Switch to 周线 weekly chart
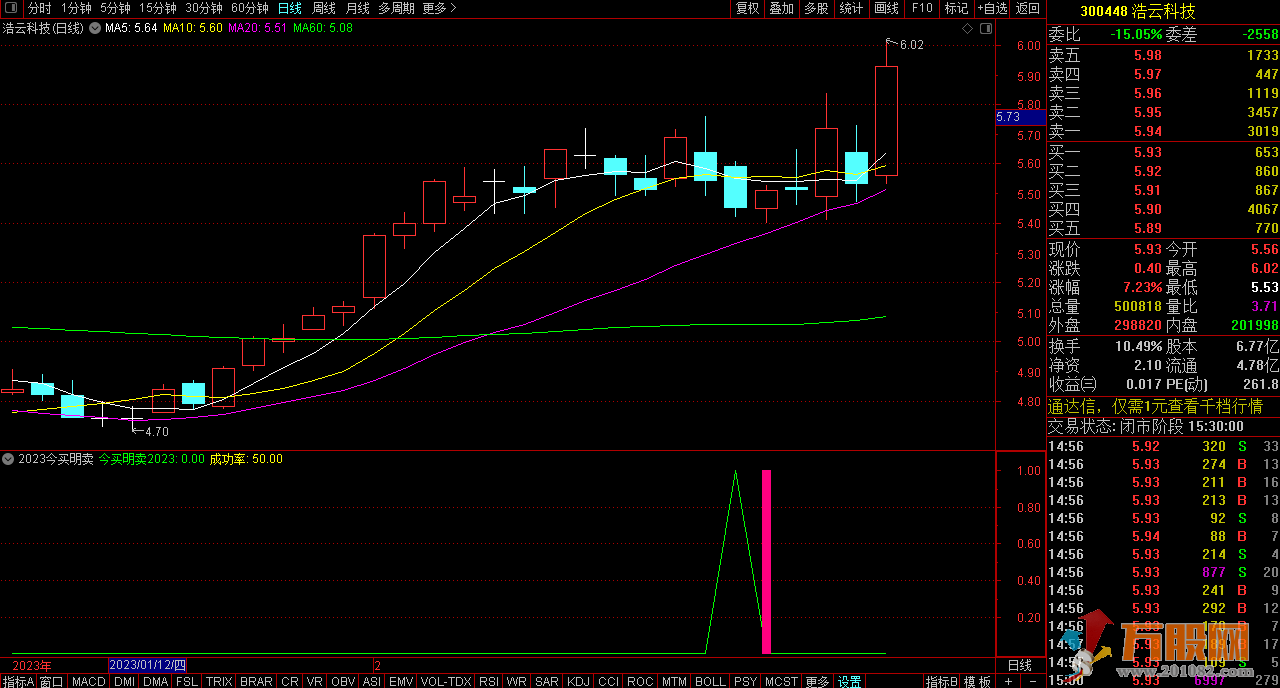 324,8
